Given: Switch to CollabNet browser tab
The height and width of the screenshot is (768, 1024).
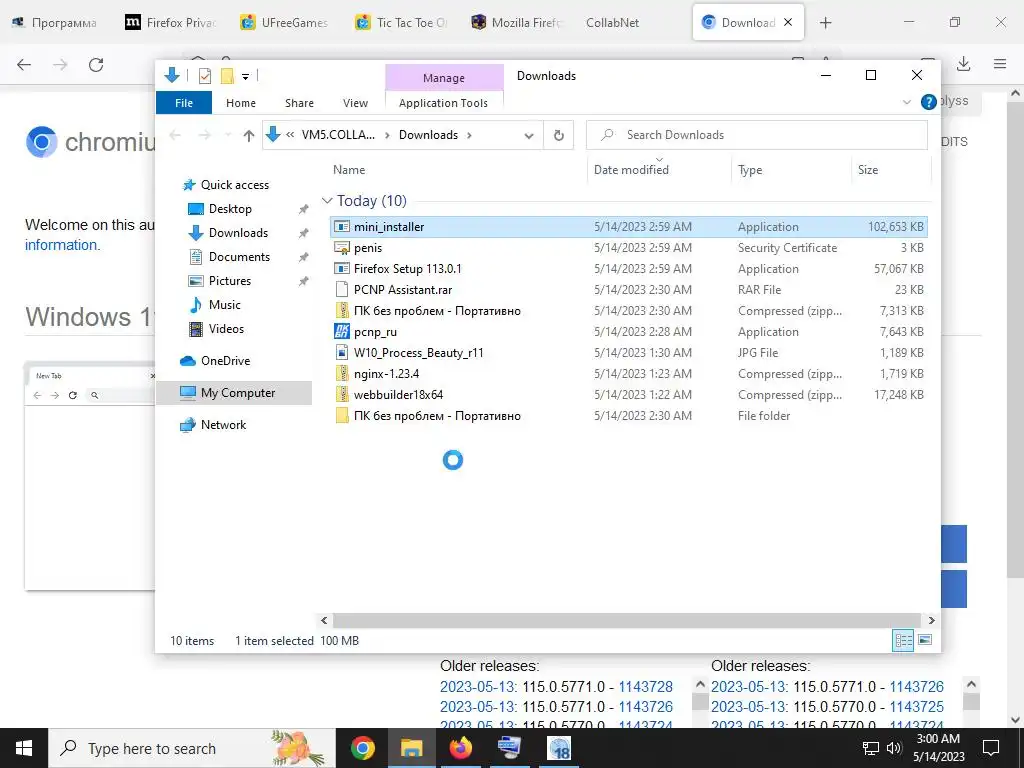Looking at the screenshot, I should 612,22.
